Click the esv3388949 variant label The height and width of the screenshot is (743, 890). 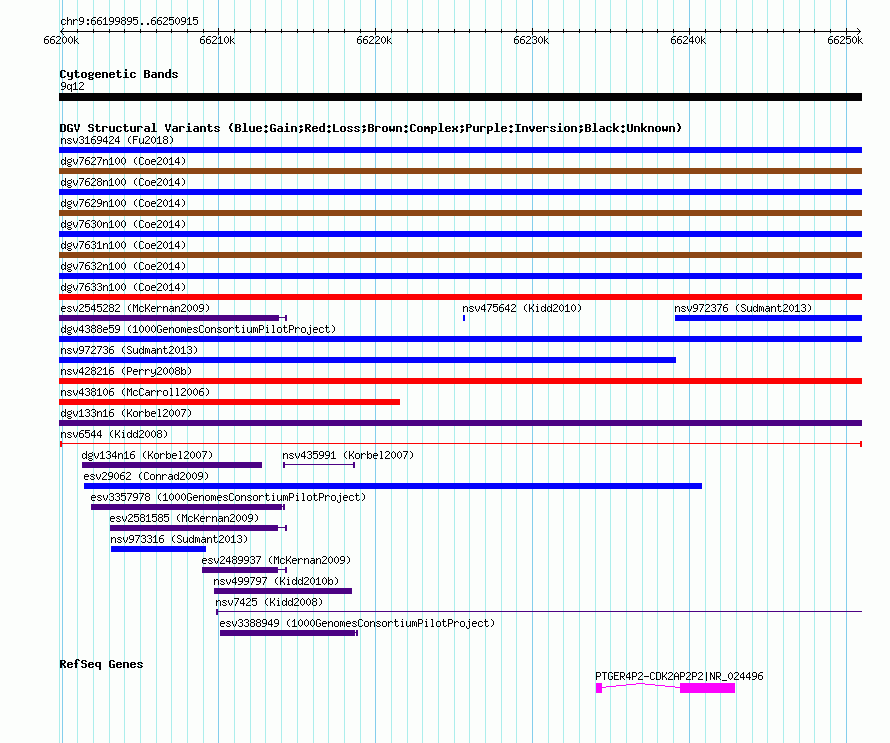pos(357,623)
